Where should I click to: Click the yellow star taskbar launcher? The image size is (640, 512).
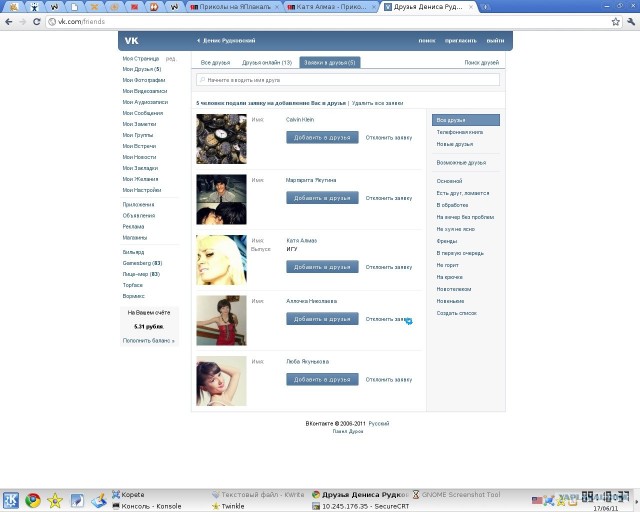pyautogui.click(x=55, y=500)
